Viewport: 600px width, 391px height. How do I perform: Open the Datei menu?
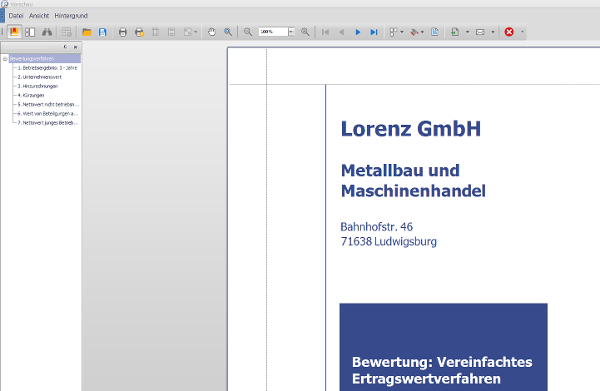click(x=16, y=16)
